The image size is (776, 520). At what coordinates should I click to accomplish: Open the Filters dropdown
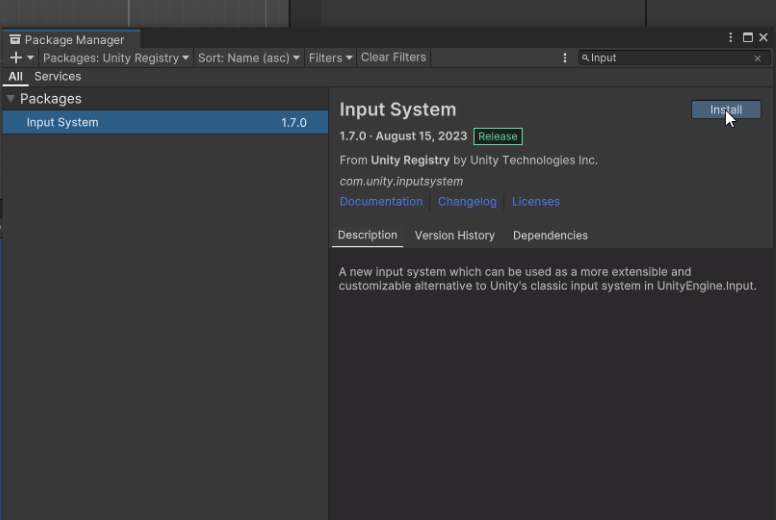330,58
